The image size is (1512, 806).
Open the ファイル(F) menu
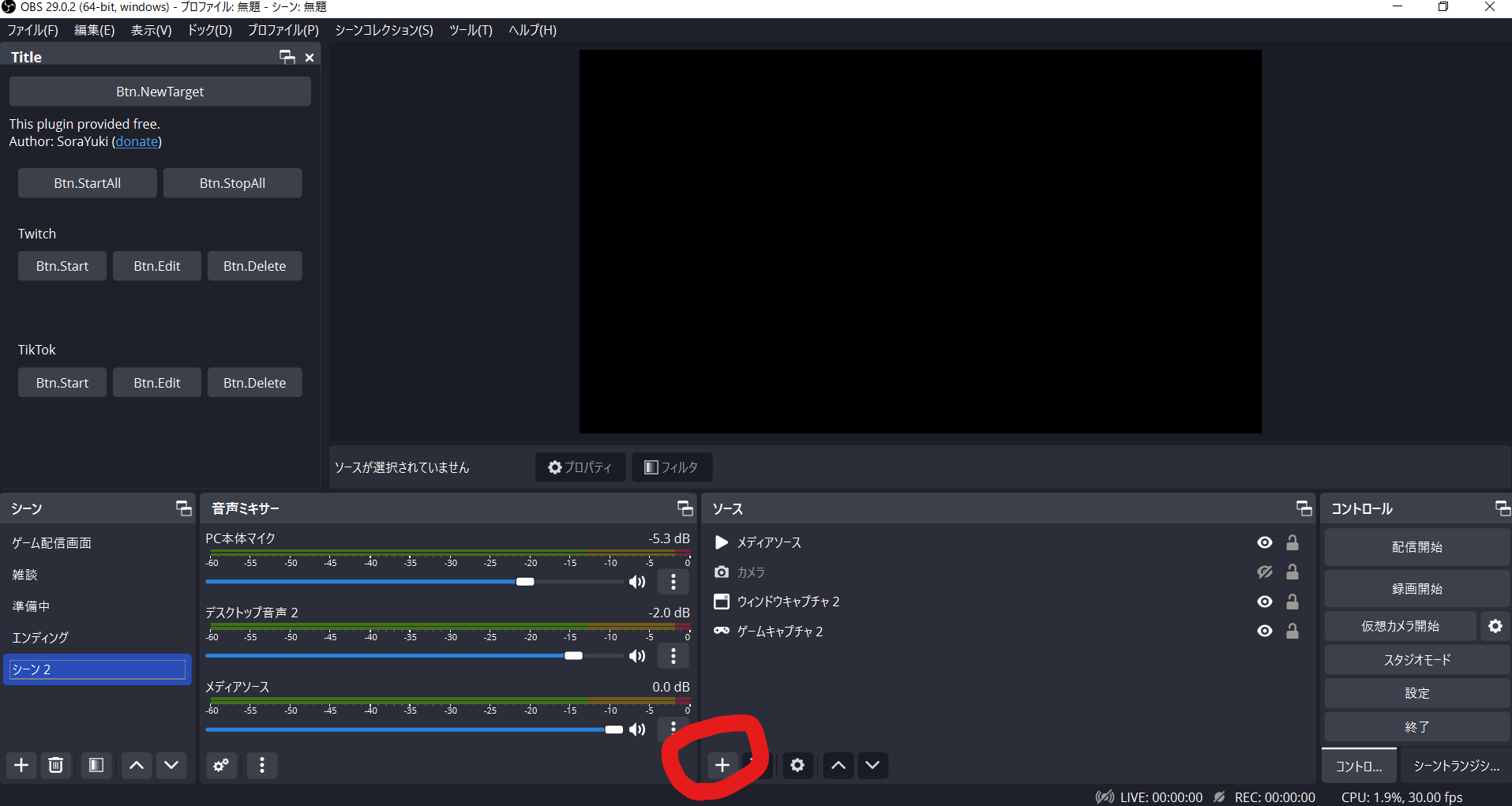coord(33,30)
